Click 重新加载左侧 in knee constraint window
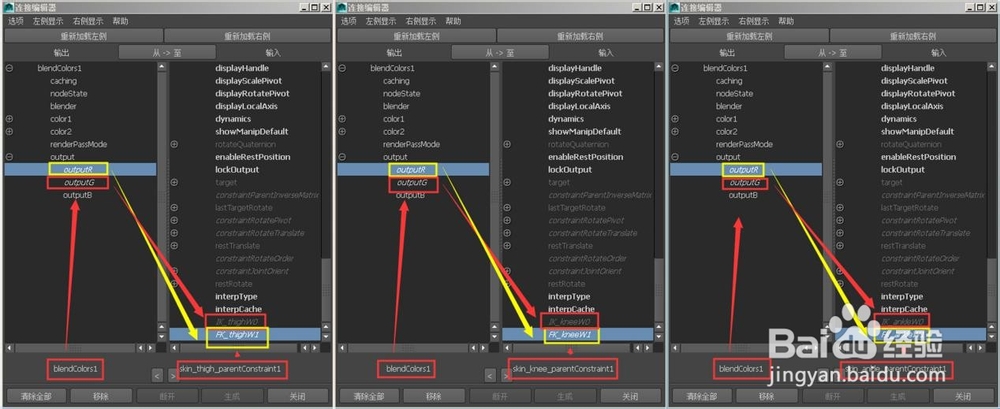The image size is (1000, 409). click(x=416, y=36)
